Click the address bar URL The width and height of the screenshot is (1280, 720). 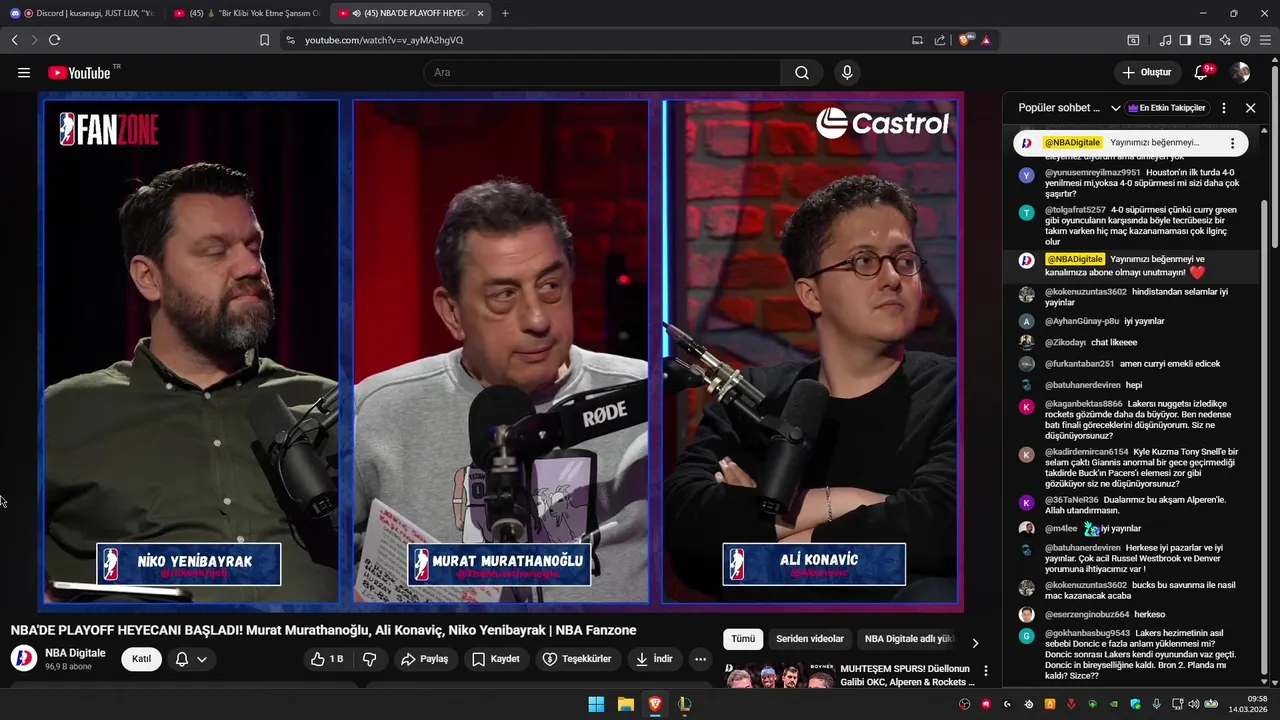click(x=383, y=40)
